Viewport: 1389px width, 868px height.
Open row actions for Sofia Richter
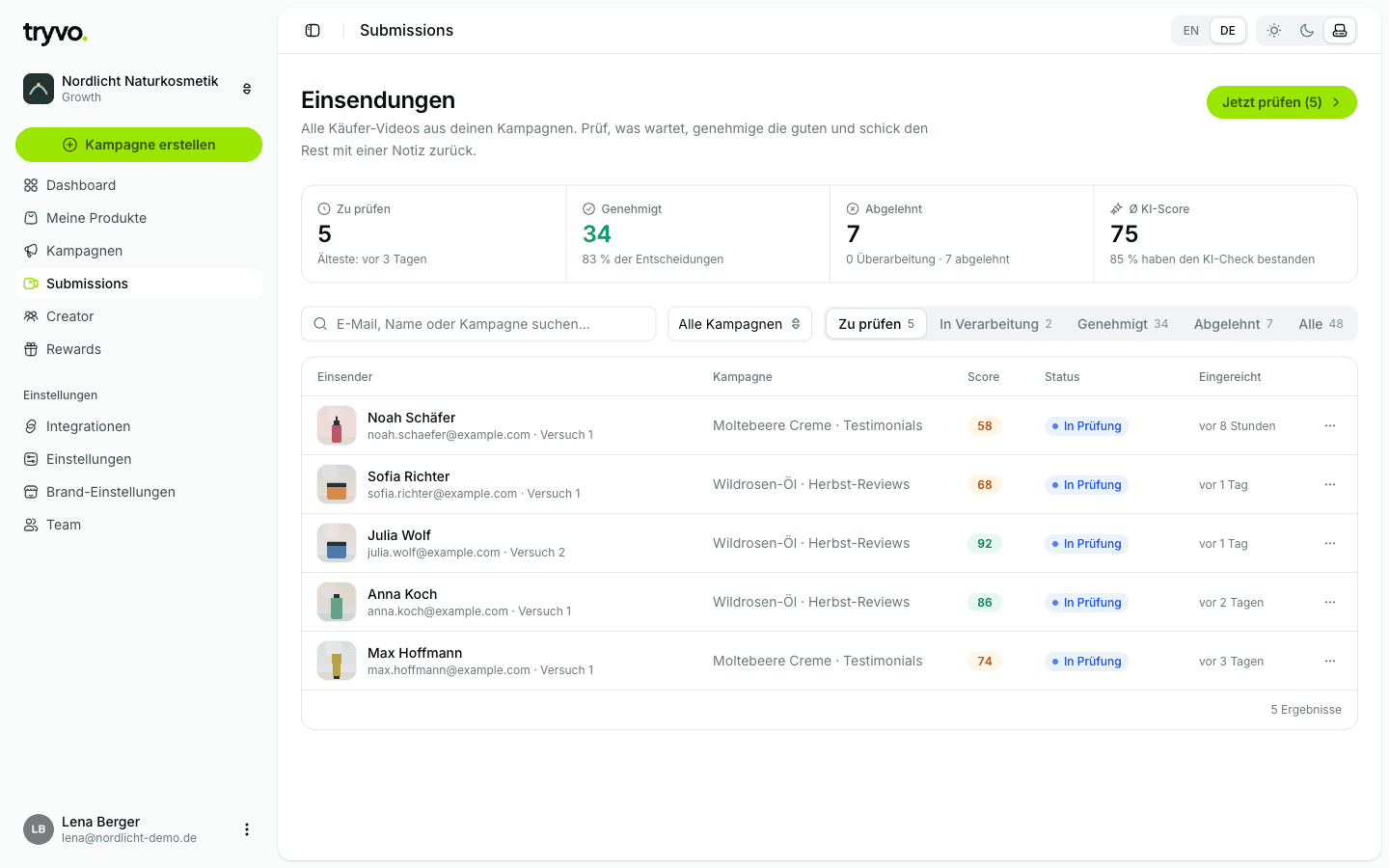click(x=1330, y=484)
